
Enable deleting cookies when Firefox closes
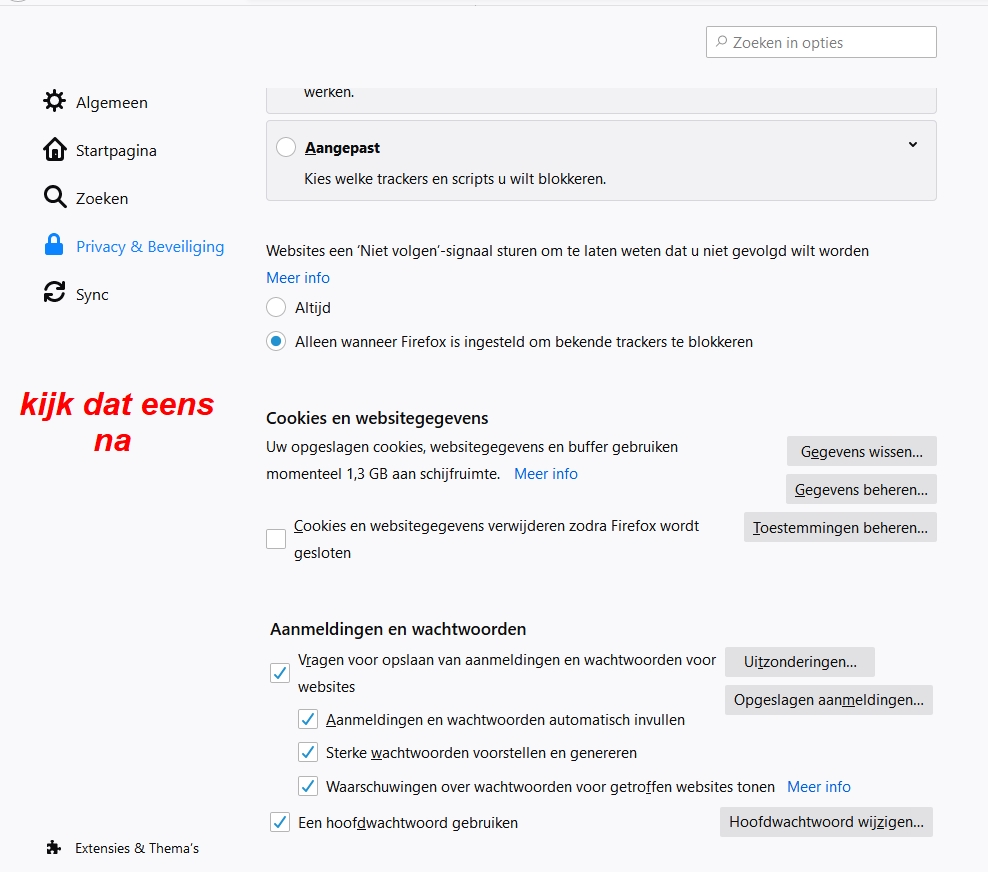point(276,540)
